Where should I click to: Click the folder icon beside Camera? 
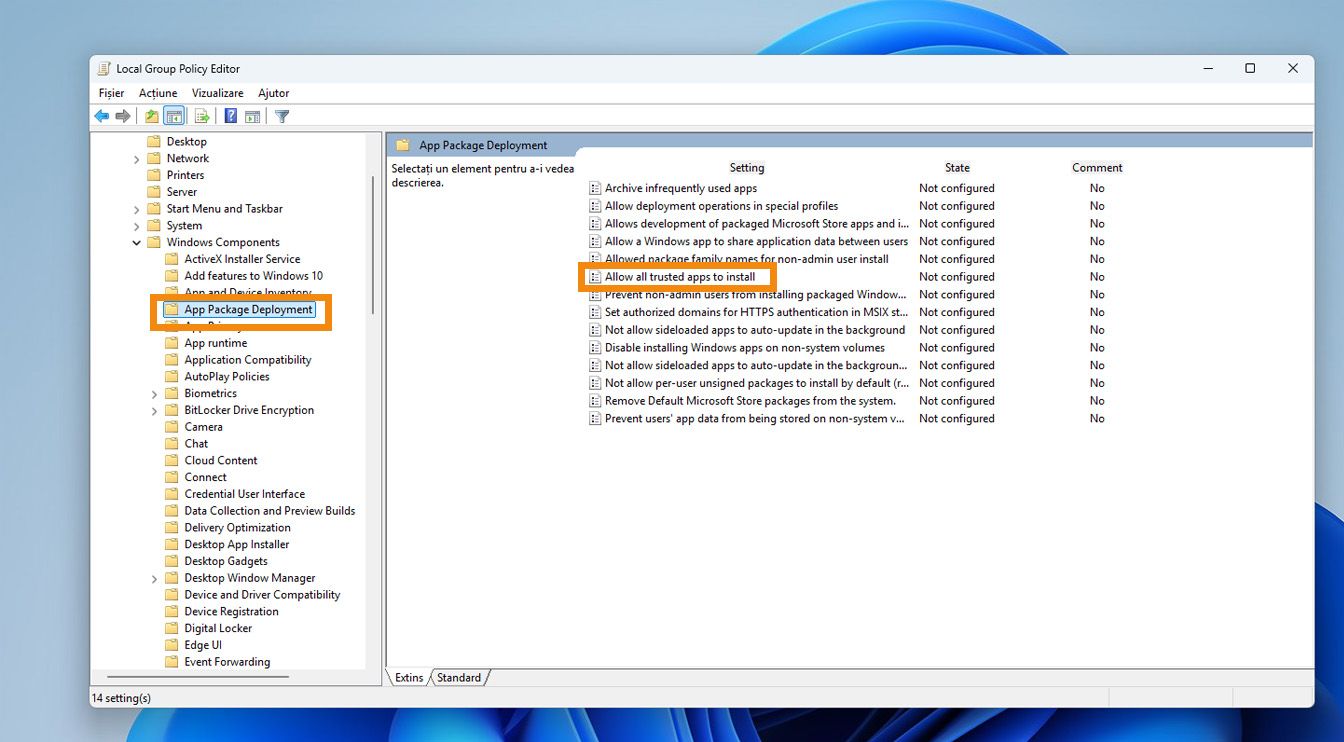(x=172, y=427)
